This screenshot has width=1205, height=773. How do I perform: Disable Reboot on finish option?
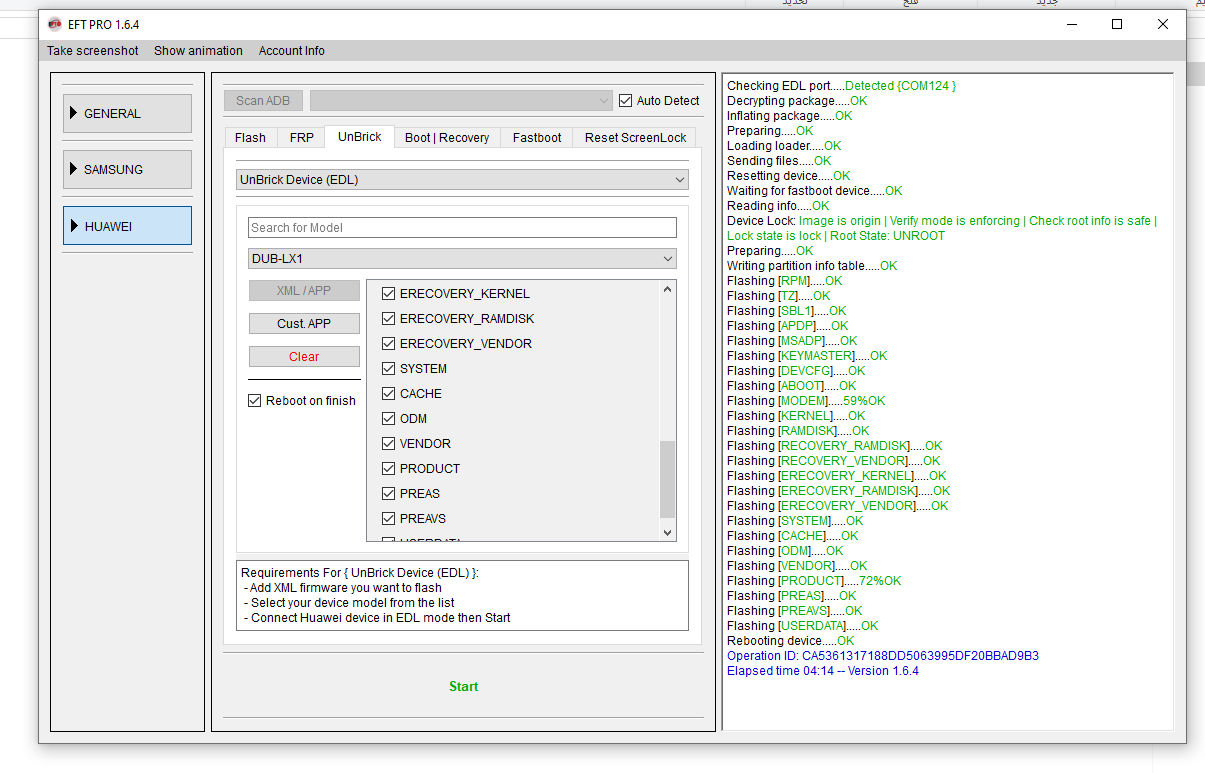pyautogui.click(x=255, y=401)
